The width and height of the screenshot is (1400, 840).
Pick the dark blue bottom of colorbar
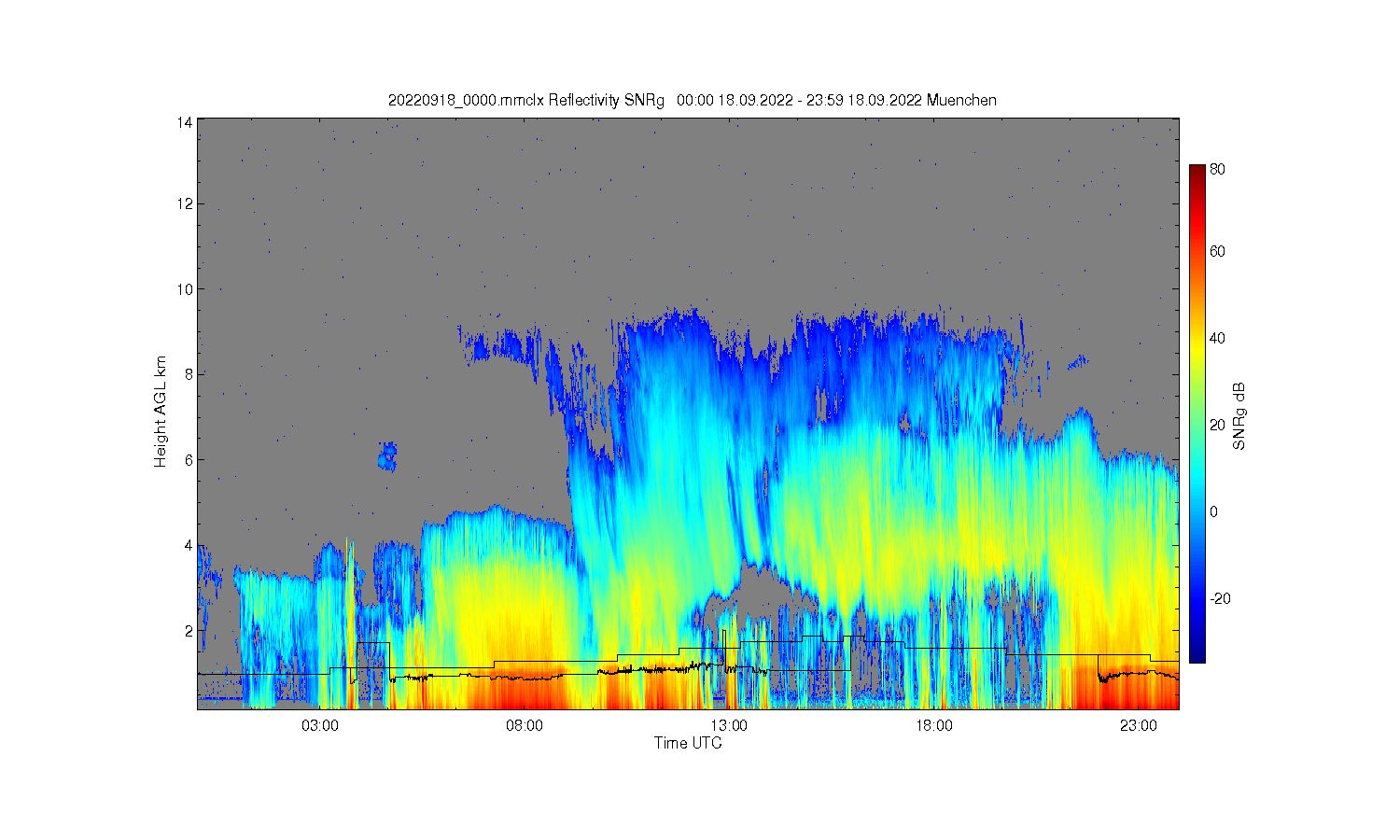tap(1197, 653)
